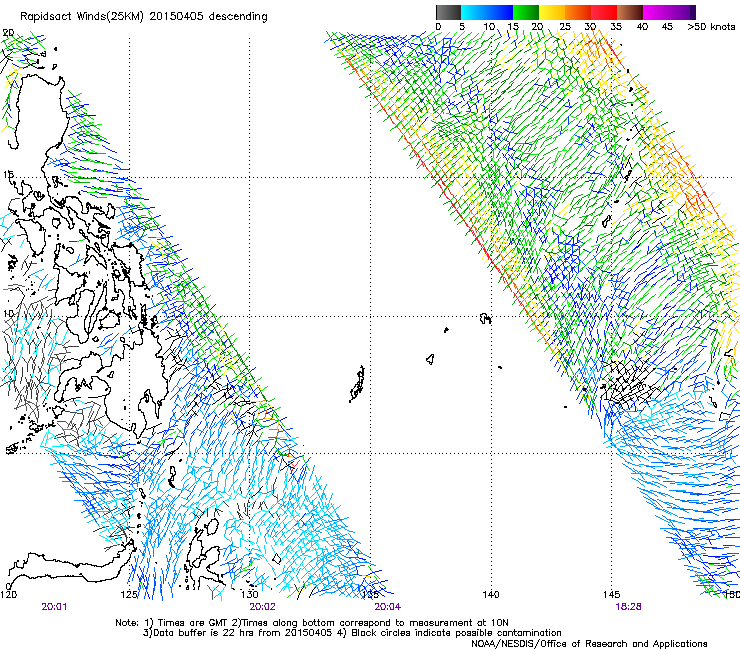The width and height of the screenshot is (740, 650).
Task: Click the '125' longitude axis label
Action: [x=129, y=595]
